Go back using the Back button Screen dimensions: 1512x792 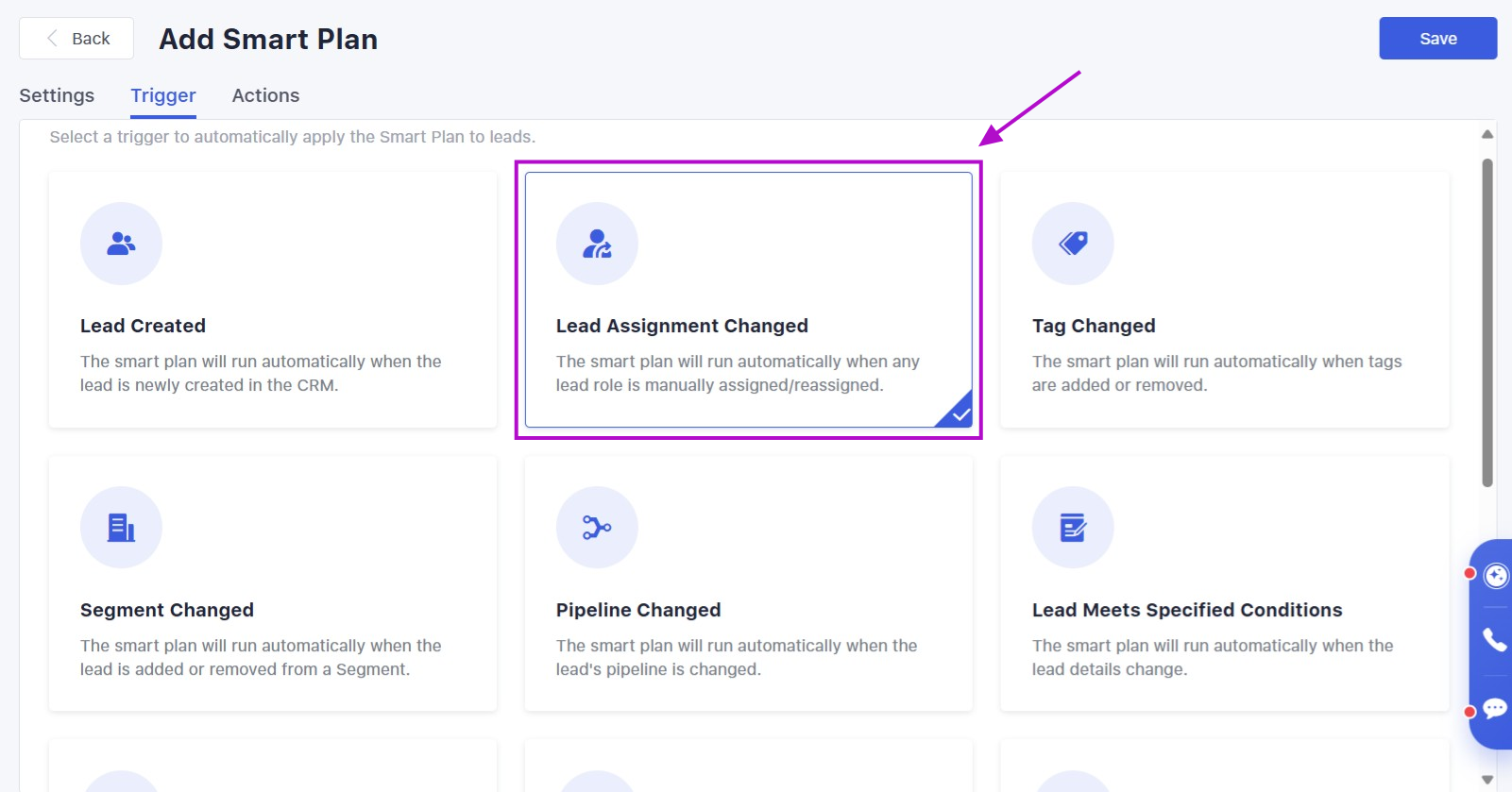click(76, 39)
